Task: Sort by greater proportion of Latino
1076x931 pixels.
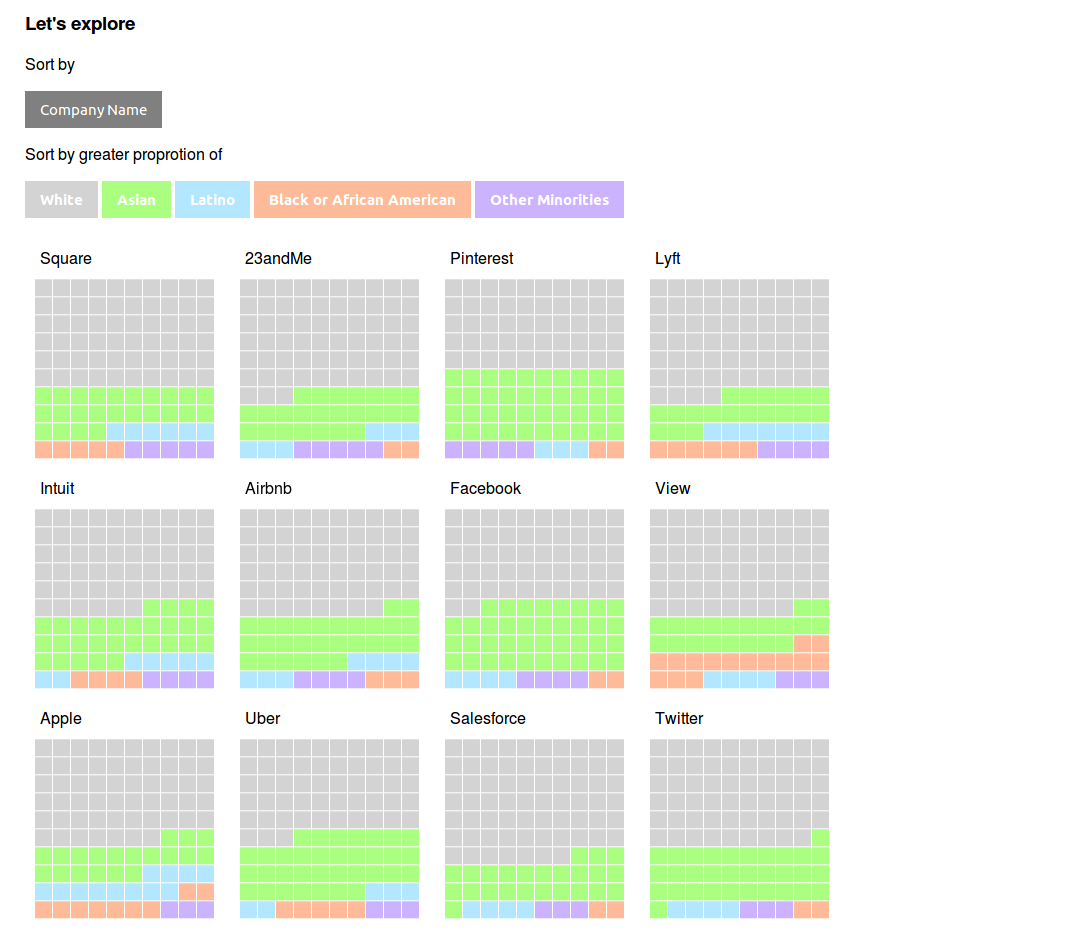Action: (x=212, y=200)
